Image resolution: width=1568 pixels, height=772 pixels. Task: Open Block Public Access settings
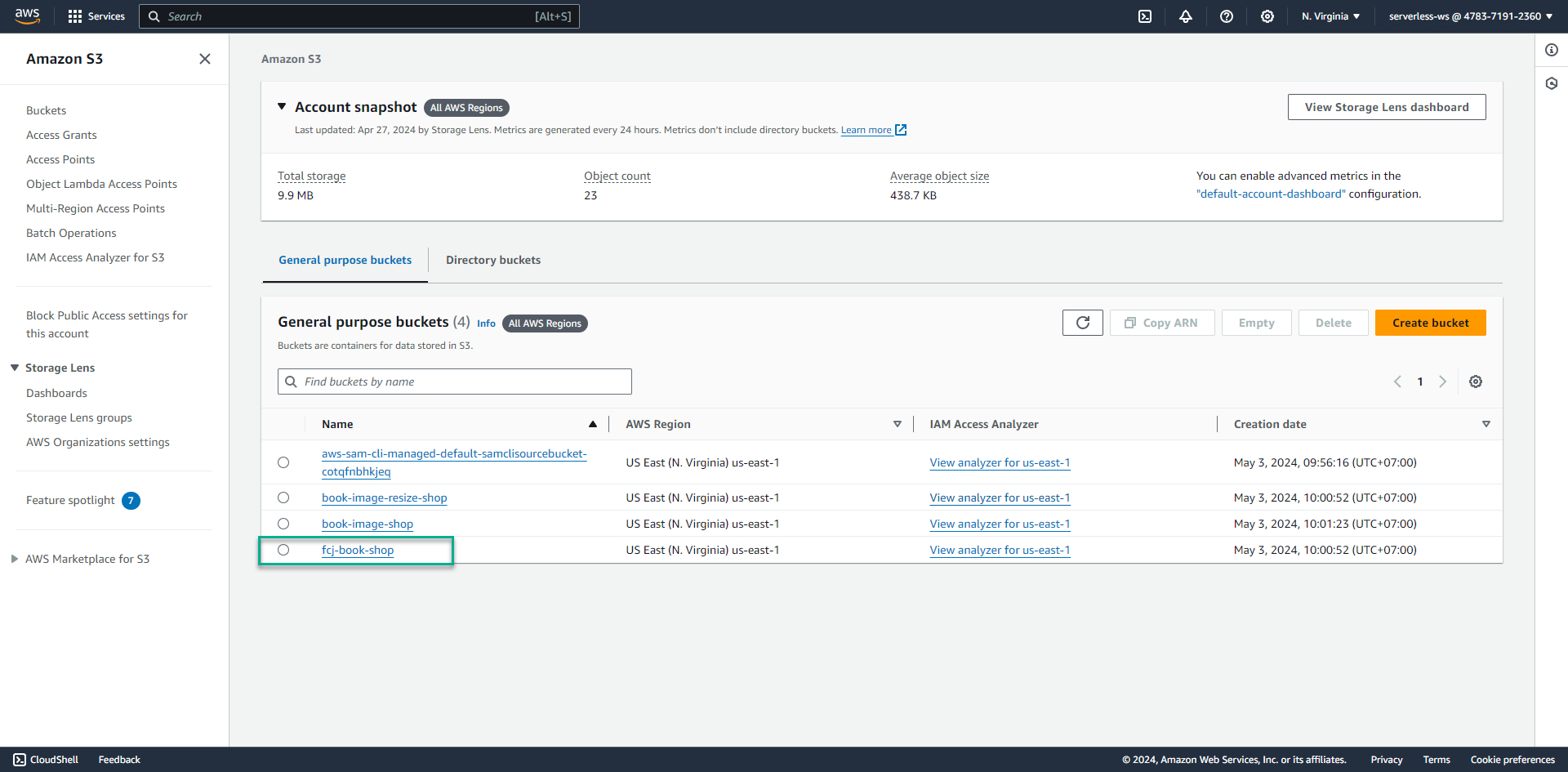coord(107,324)
